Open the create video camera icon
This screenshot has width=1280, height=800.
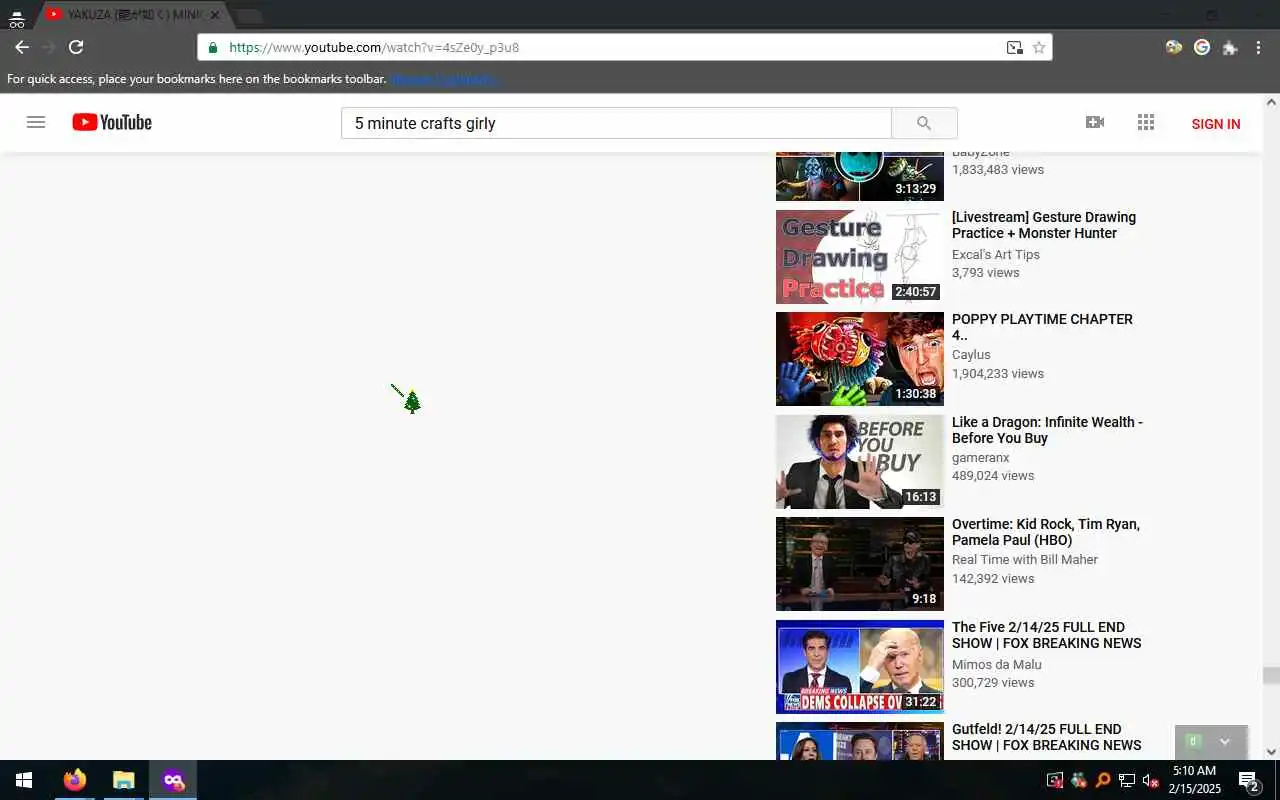pos(1095,122)
